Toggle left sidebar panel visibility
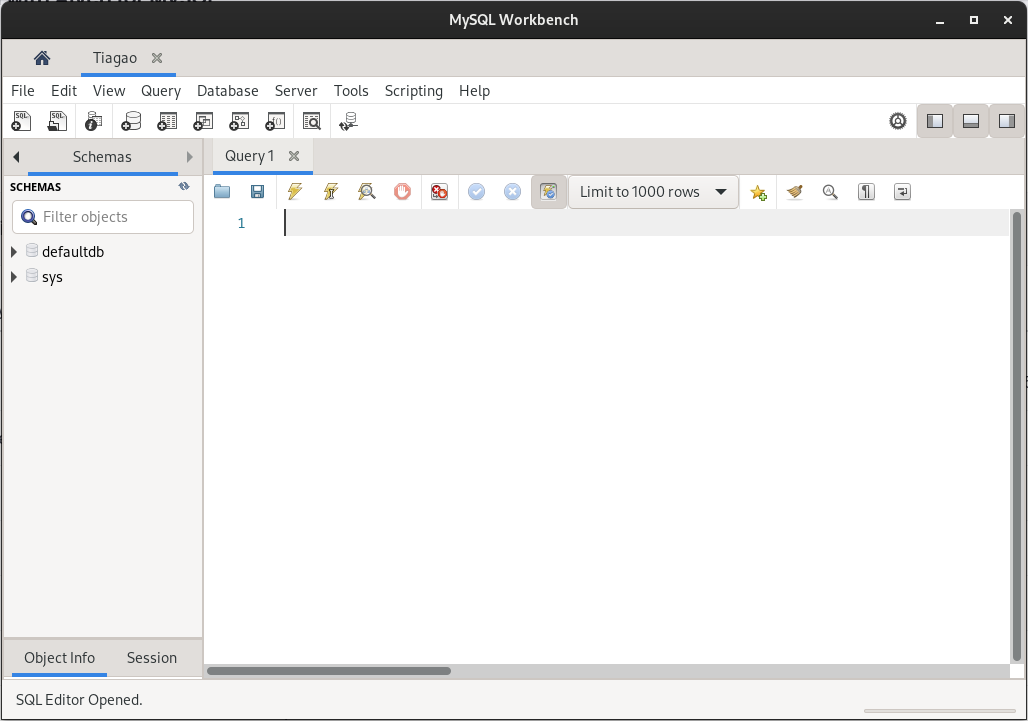The image size is (1028, 721). [x=935, y=121]
